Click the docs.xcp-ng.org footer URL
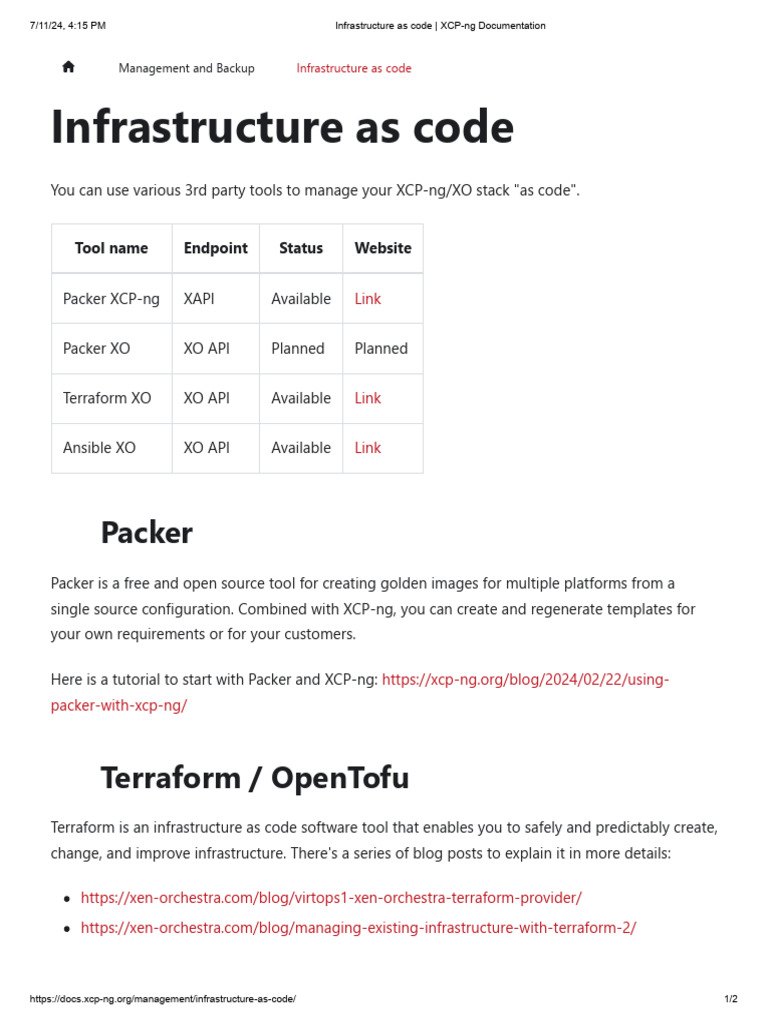 (x=162, y=999)
